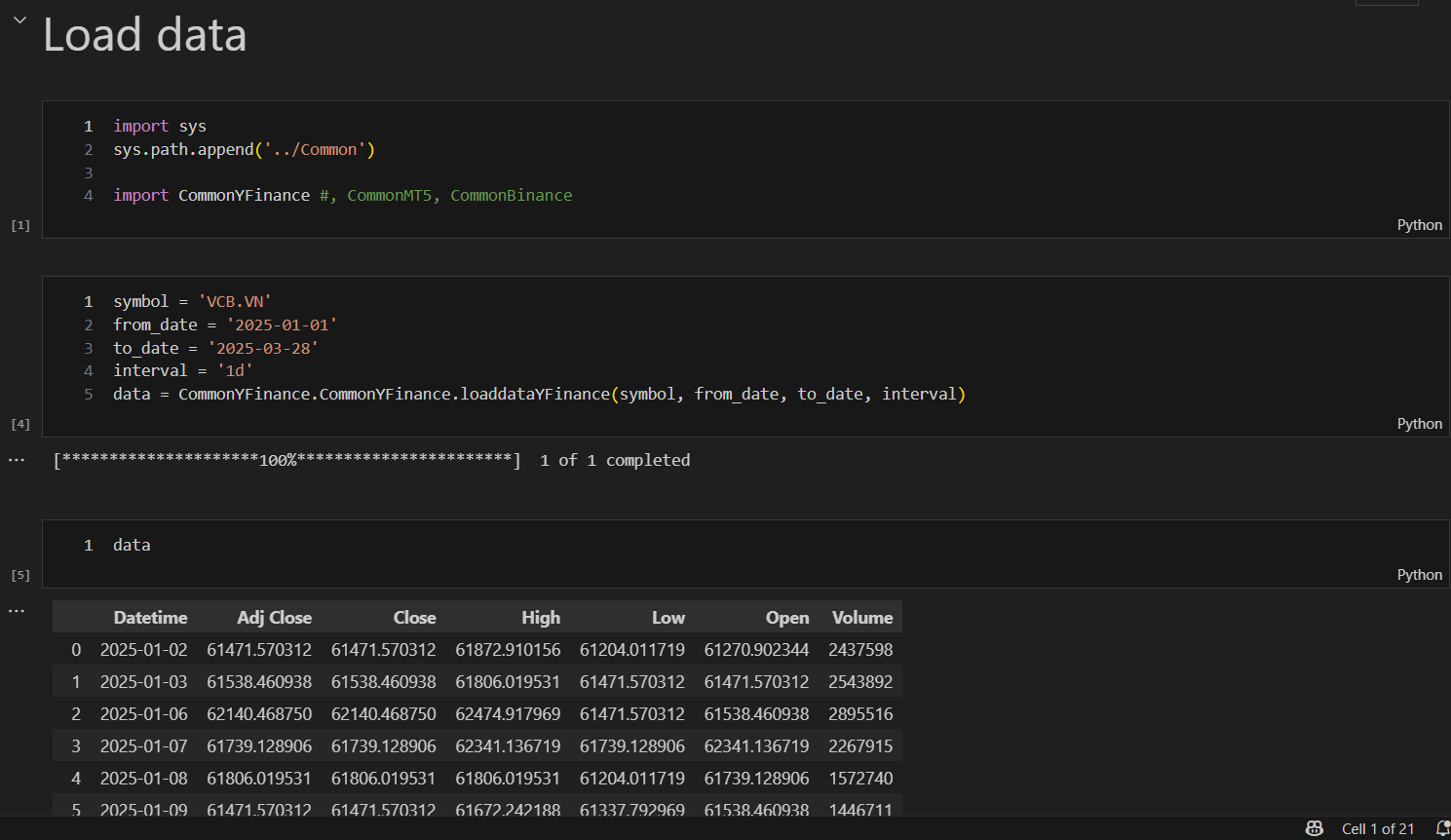Click execution count [4] label
Screen dimensions: 1451x840
coord(20,424)
